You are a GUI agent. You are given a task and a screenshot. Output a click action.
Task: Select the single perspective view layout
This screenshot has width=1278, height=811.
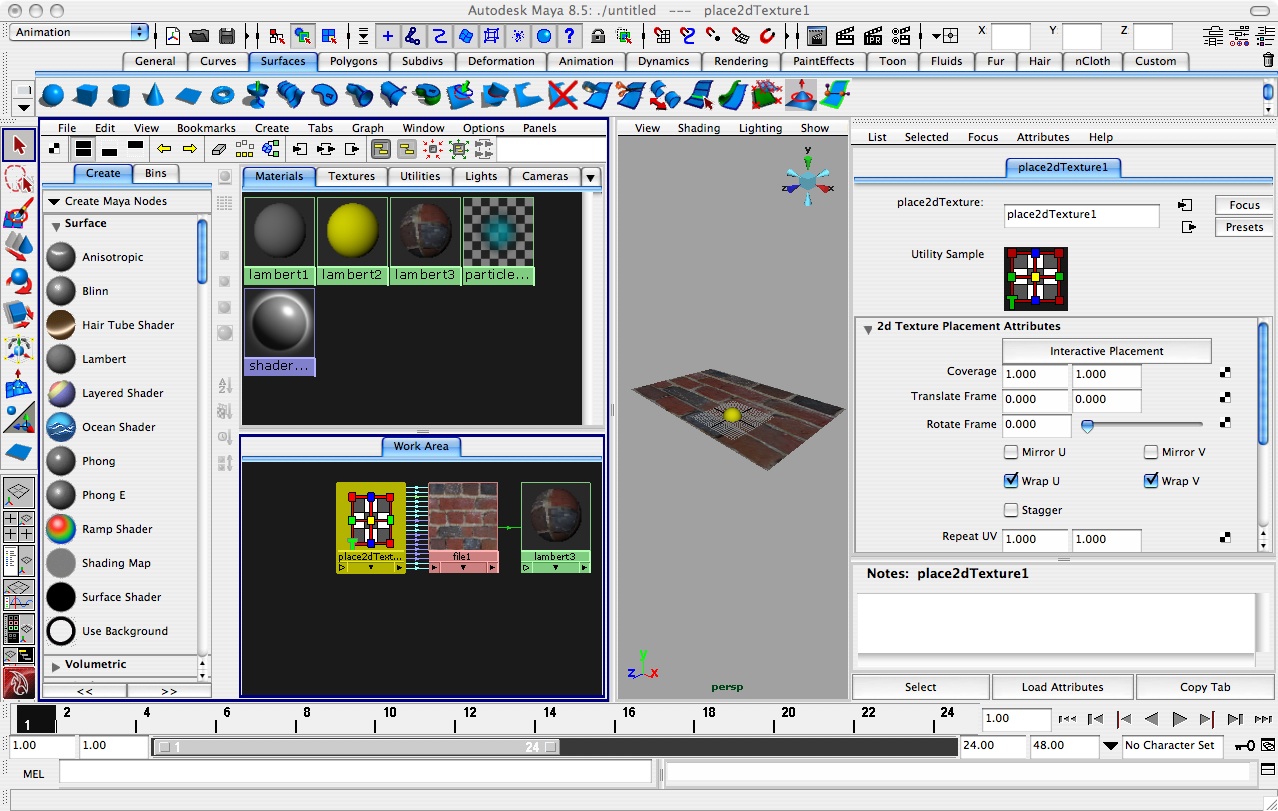click(19, 493)
